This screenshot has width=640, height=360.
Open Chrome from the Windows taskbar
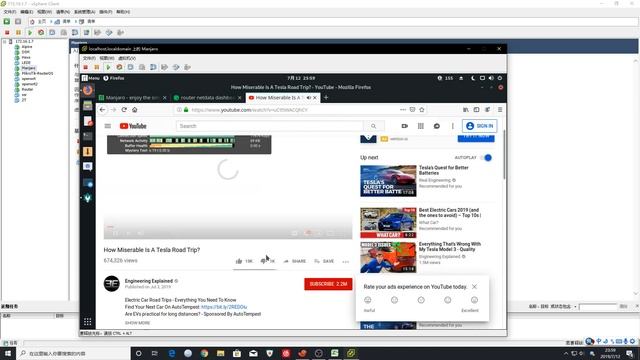click(x=204, y=353)
